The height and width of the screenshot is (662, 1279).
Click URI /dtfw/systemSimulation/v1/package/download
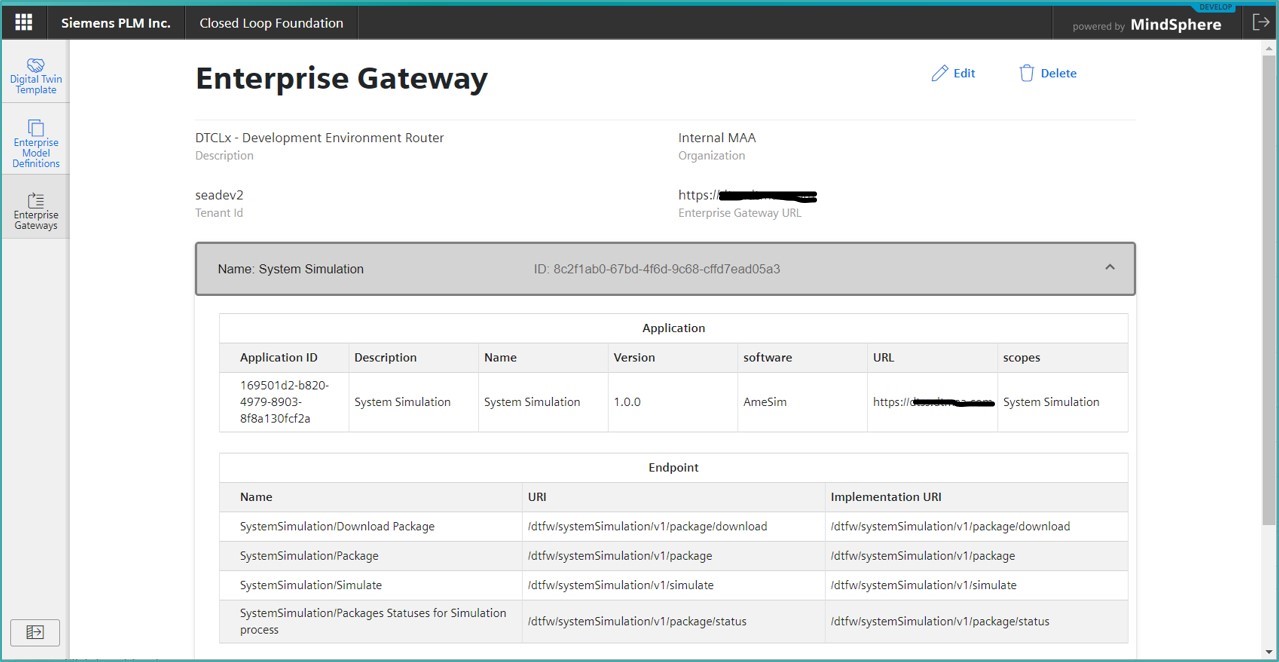[647, 527]
